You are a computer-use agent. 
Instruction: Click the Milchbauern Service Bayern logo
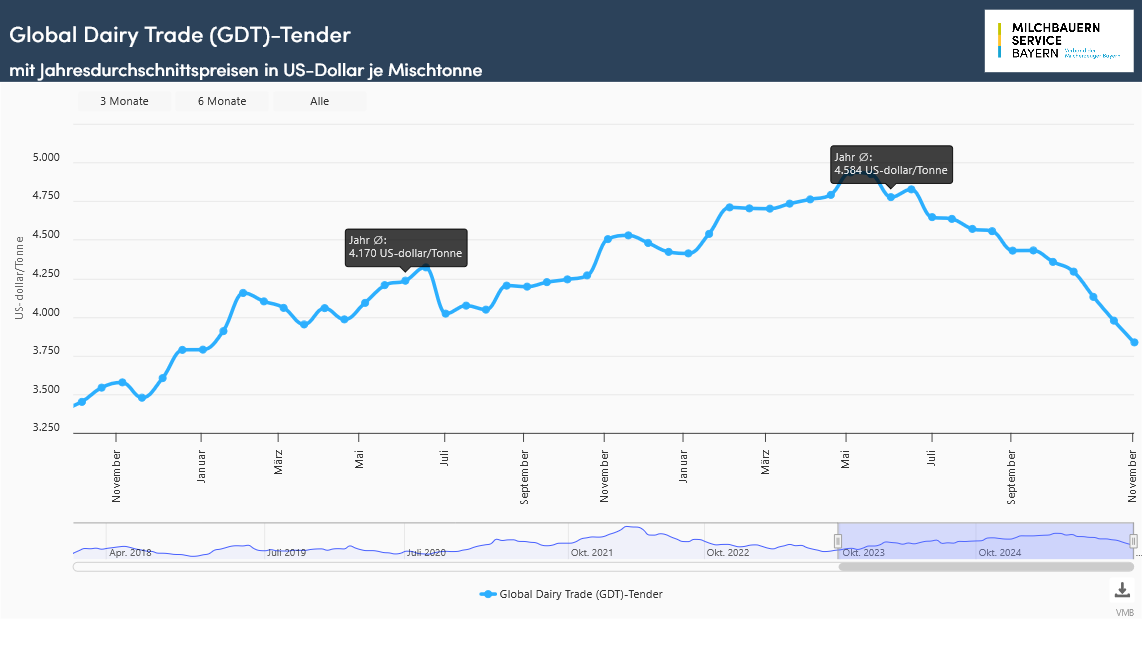click(1058, 41)
